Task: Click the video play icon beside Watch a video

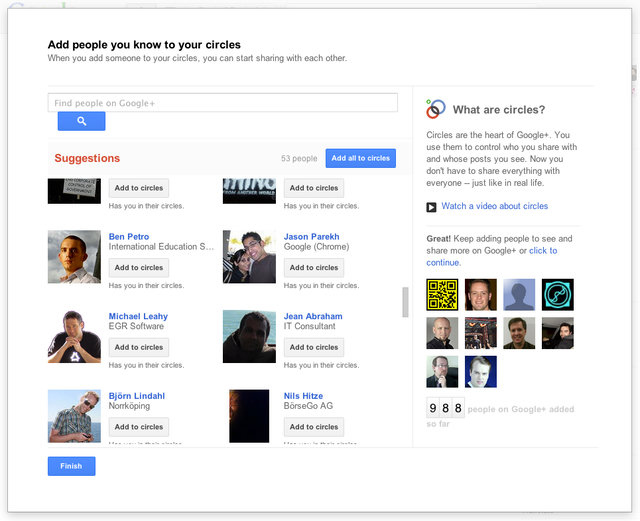Action: [x=431, y=207]
